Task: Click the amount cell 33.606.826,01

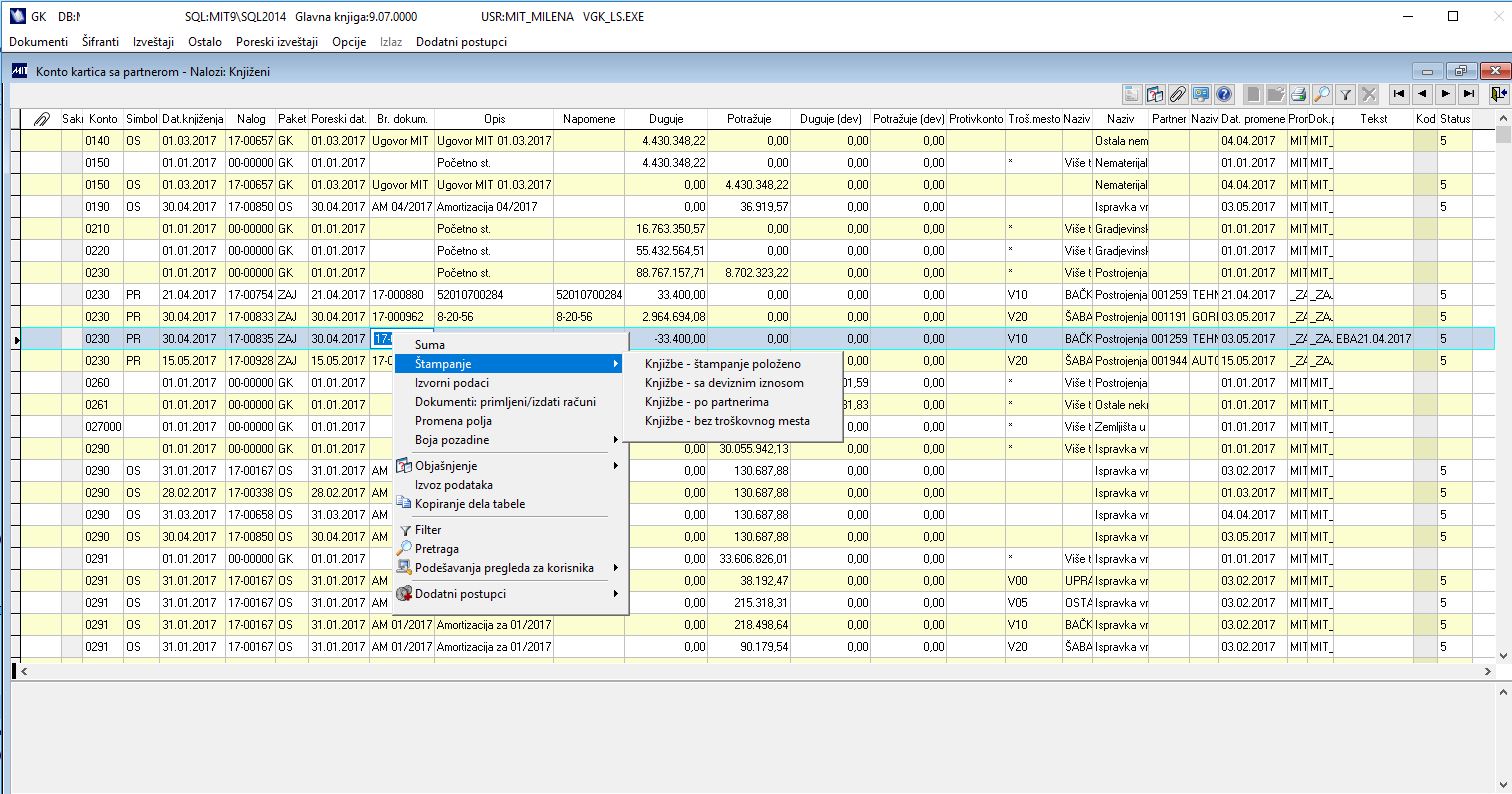Action: pyautogui.click(x=749, y=559)
